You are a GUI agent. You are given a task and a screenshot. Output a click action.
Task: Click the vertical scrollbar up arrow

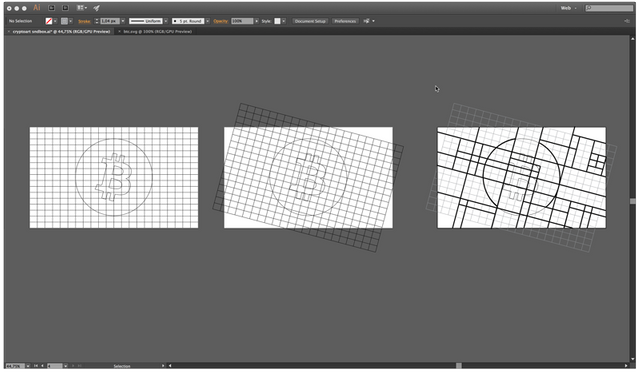tap(633, 38)
